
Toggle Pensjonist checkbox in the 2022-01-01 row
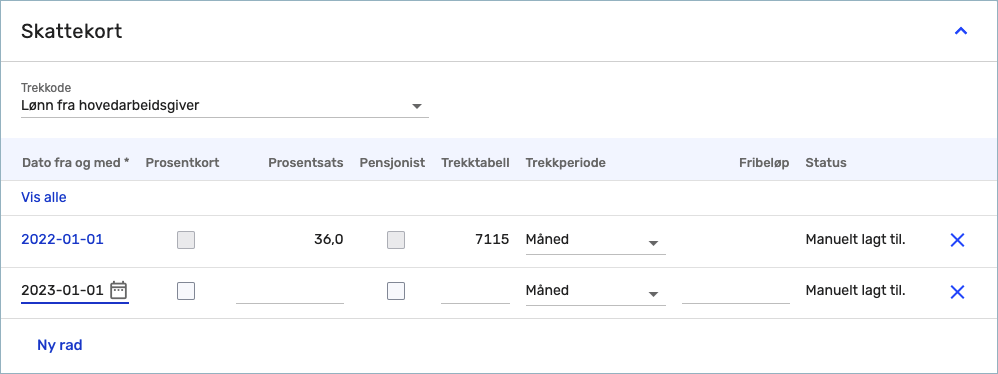[396, 240]
